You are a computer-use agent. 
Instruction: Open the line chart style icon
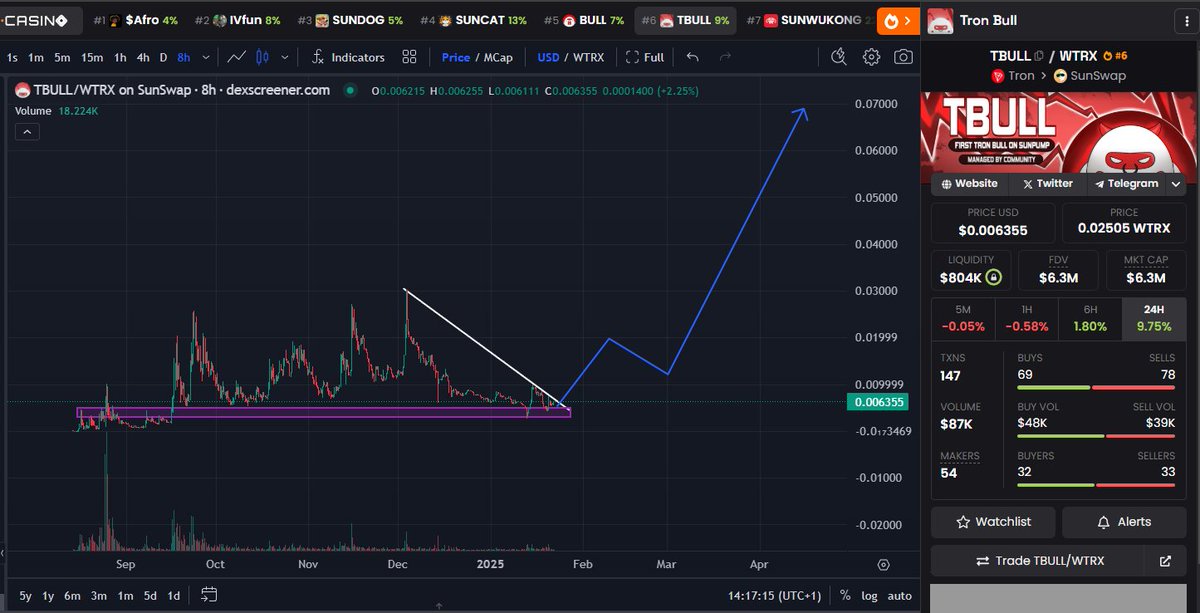(x=237, y=57)
